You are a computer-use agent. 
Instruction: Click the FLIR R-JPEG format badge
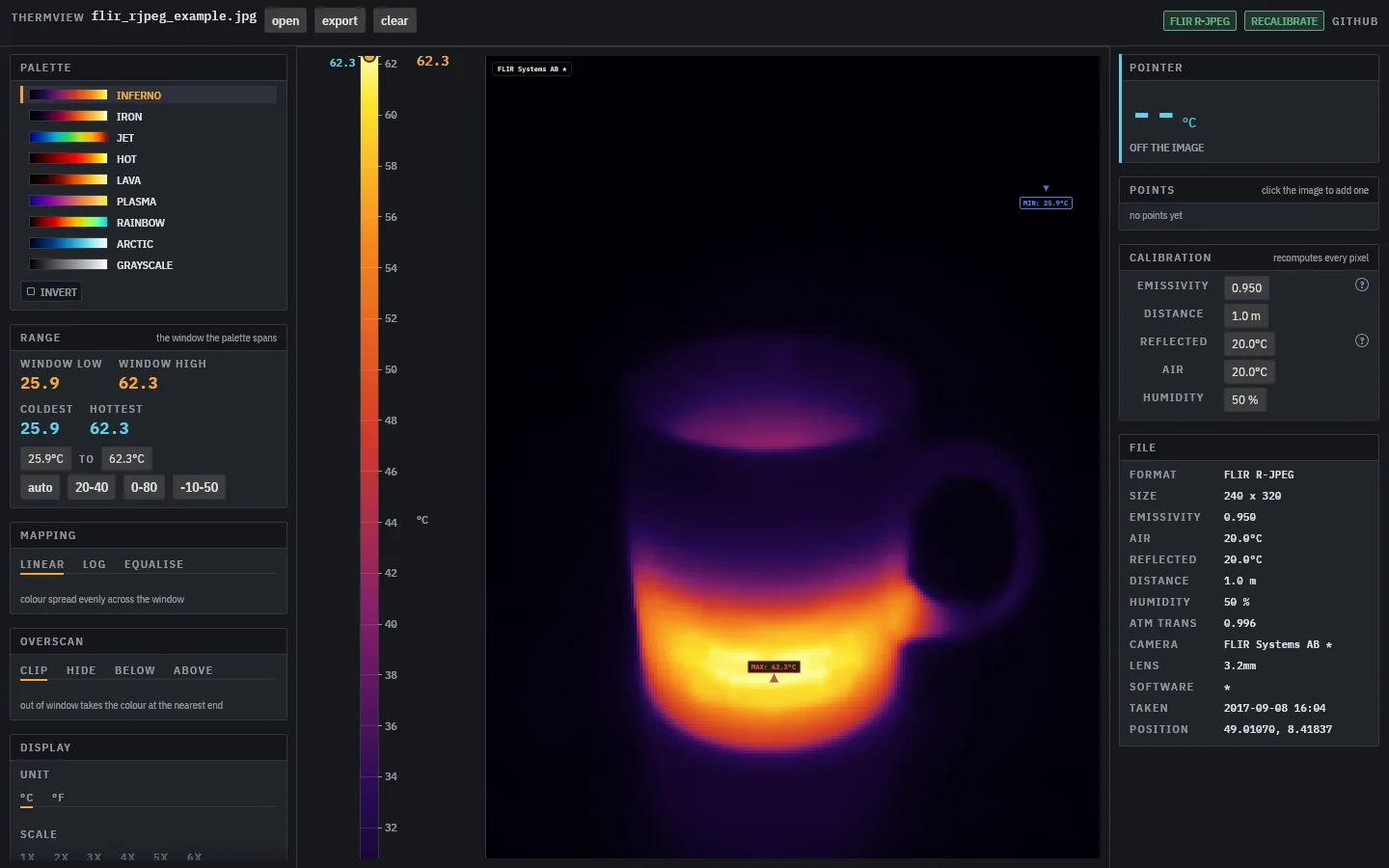[1200, 20]
